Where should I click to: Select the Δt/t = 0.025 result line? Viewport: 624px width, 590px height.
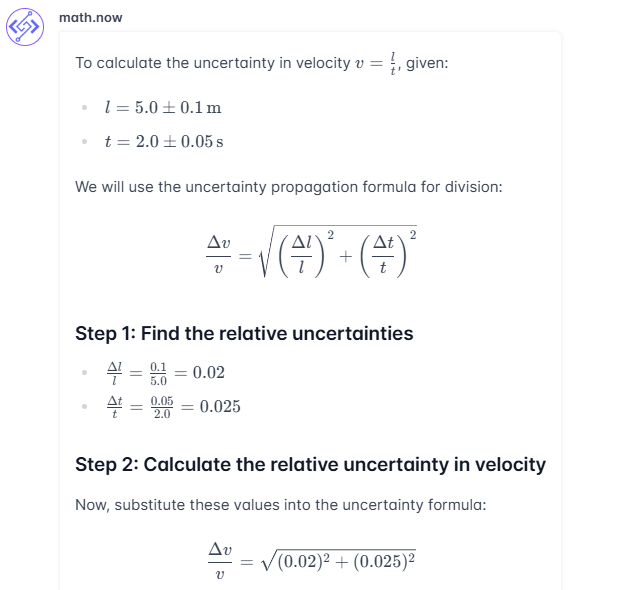tap(173, 406)
